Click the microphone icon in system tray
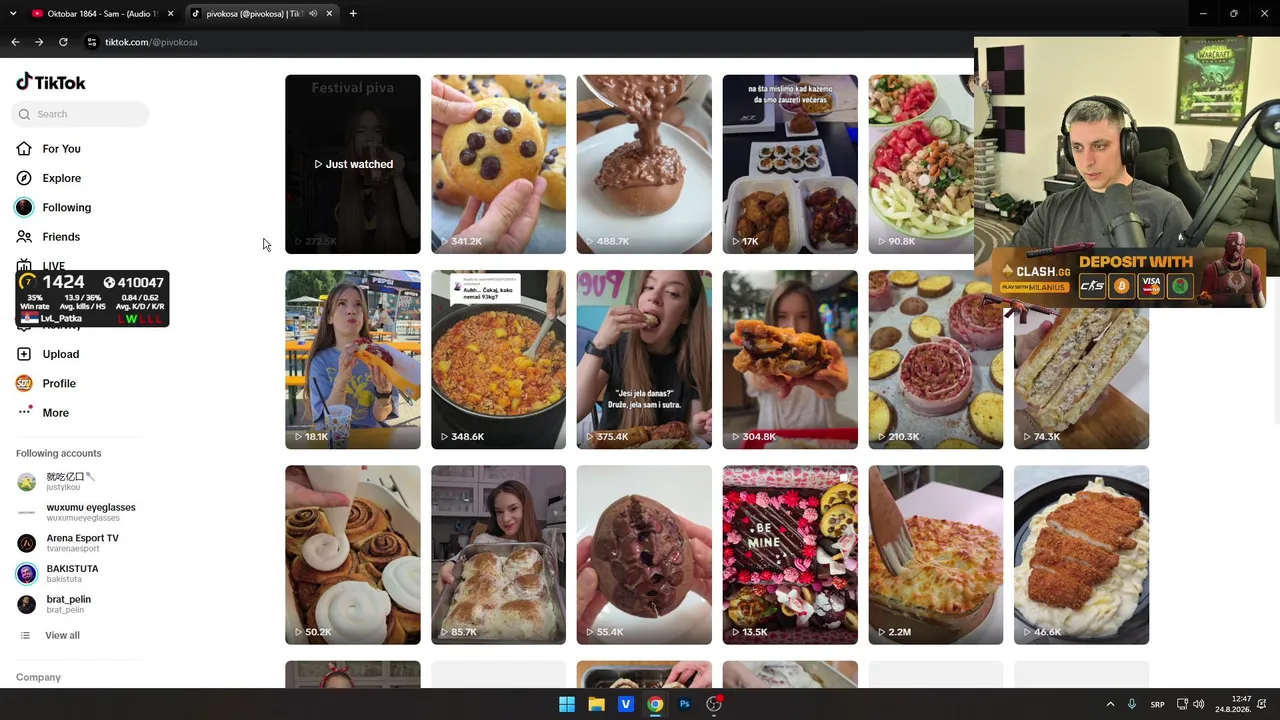1280x720 pixels. click(x=1132, y=704)
